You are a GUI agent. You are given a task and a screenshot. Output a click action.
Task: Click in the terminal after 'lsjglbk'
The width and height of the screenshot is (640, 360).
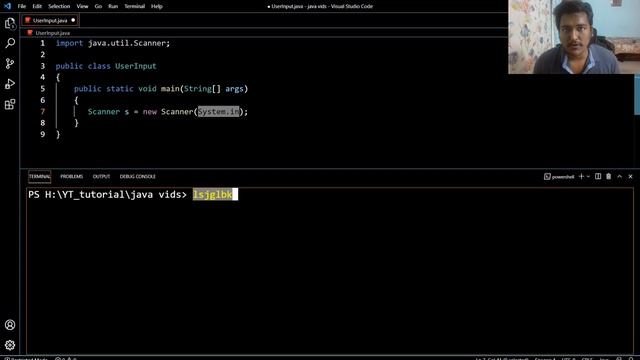coord(235,195)
